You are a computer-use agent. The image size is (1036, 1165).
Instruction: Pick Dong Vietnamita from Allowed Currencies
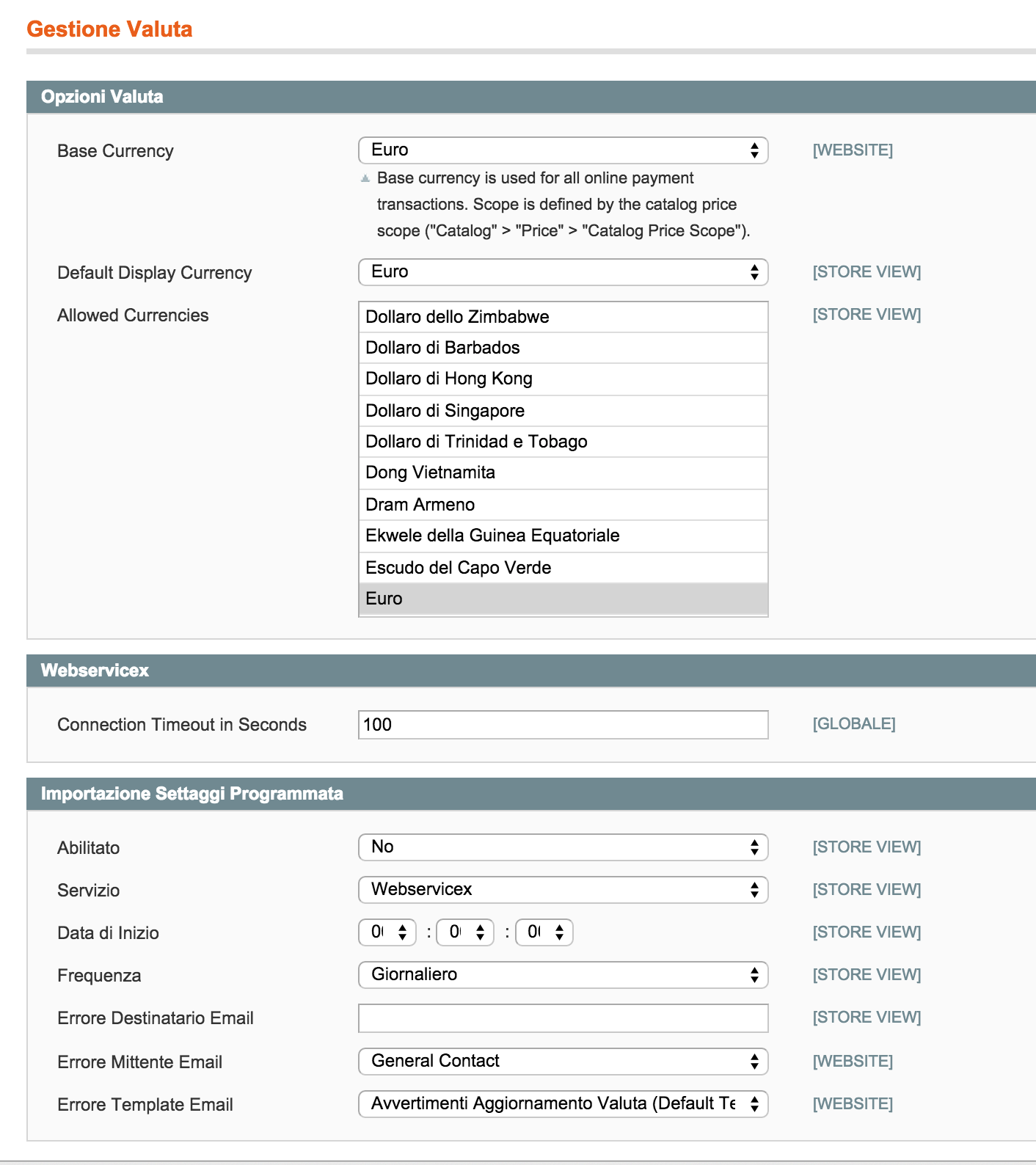[562, 472]
